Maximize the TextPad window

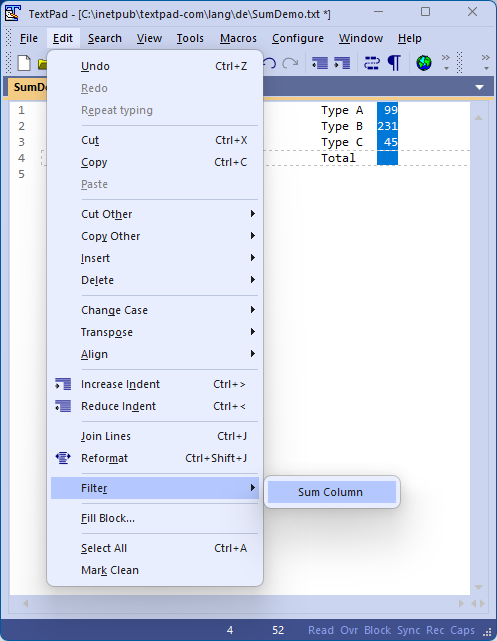point(425,12)
